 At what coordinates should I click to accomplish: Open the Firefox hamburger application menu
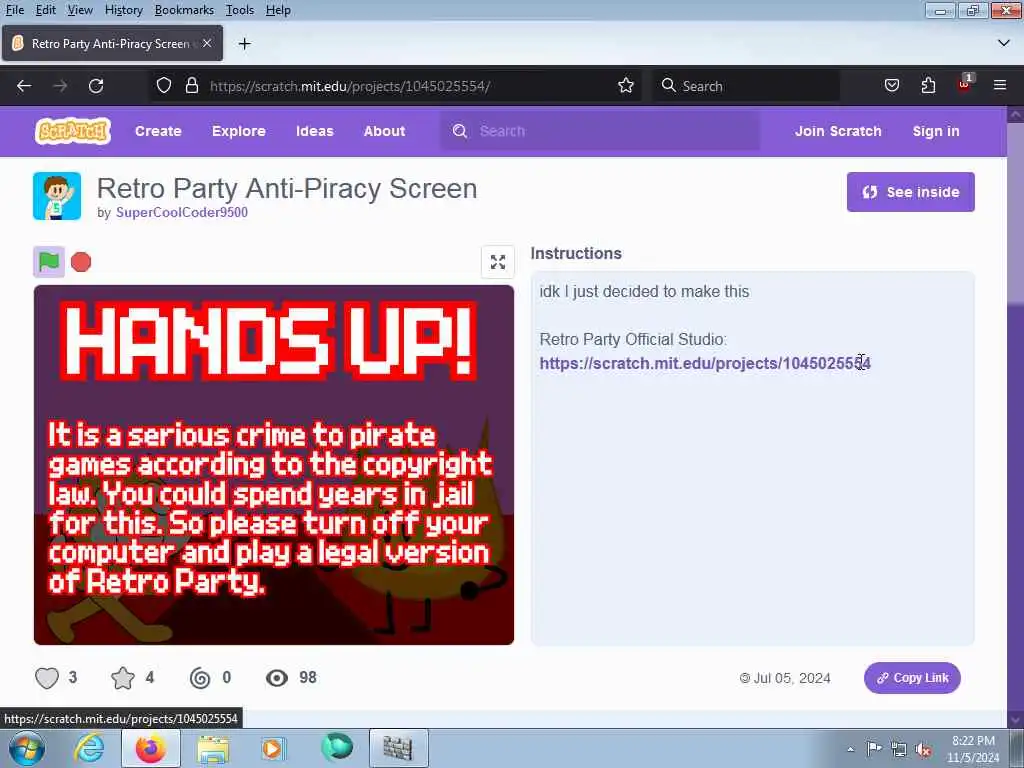(1000, 86)
